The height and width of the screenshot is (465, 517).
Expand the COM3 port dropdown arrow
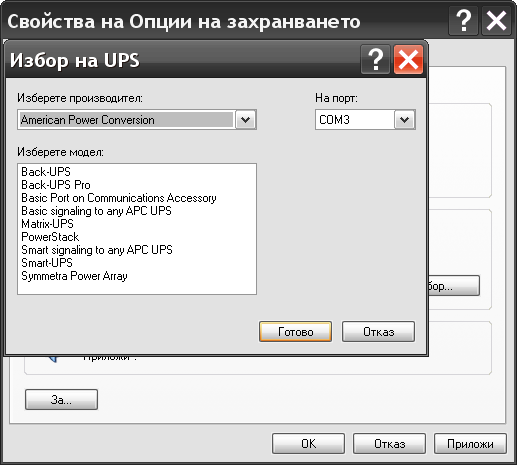pyautogui.click(x=404, y=120)
